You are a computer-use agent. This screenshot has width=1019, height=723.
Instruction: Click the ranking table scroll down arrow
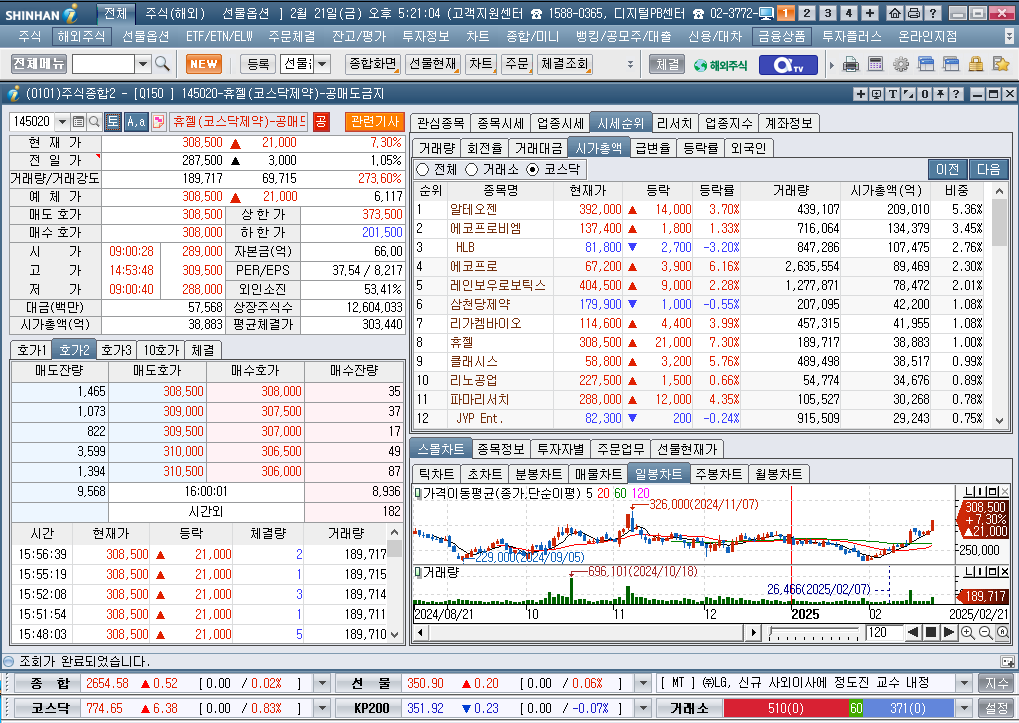1000,421
